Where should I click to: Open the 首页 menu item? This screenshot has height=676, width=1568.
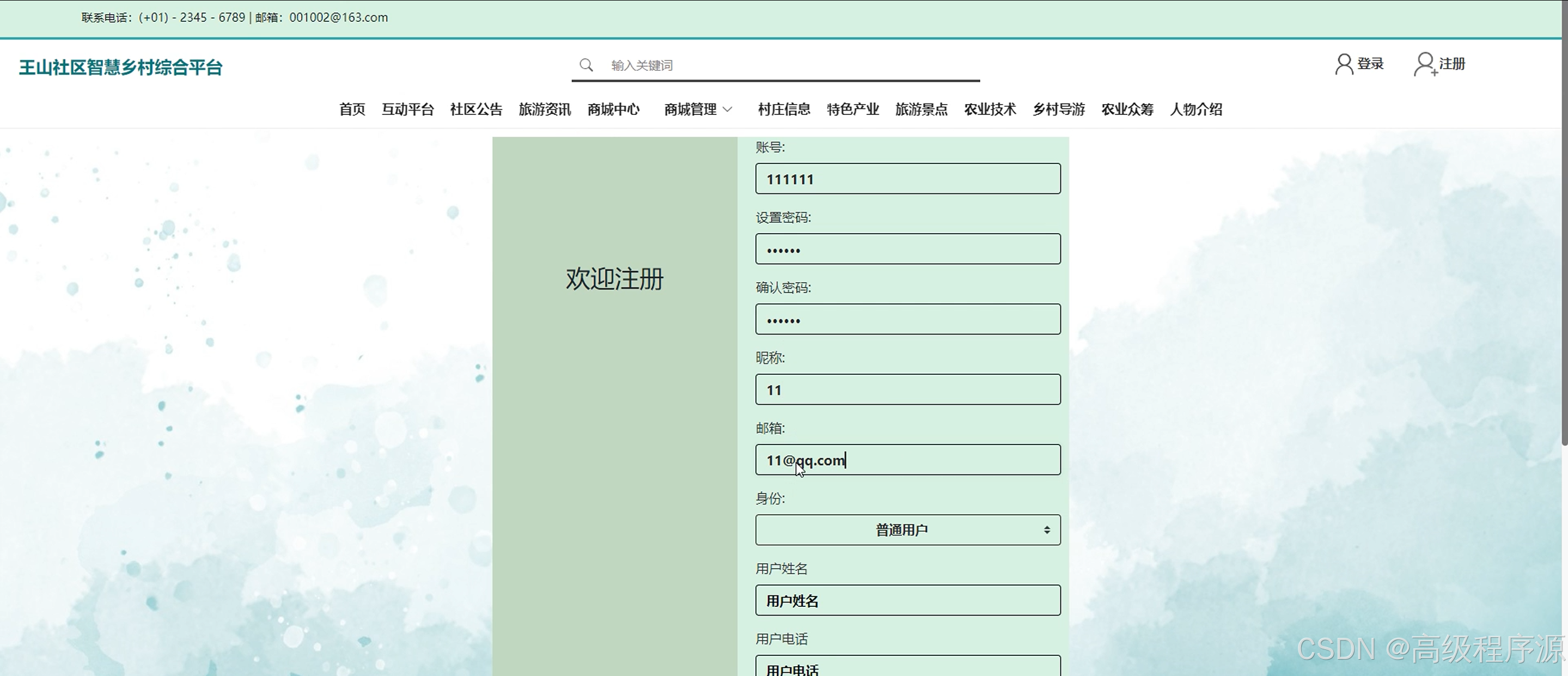[x=352, y=109]
